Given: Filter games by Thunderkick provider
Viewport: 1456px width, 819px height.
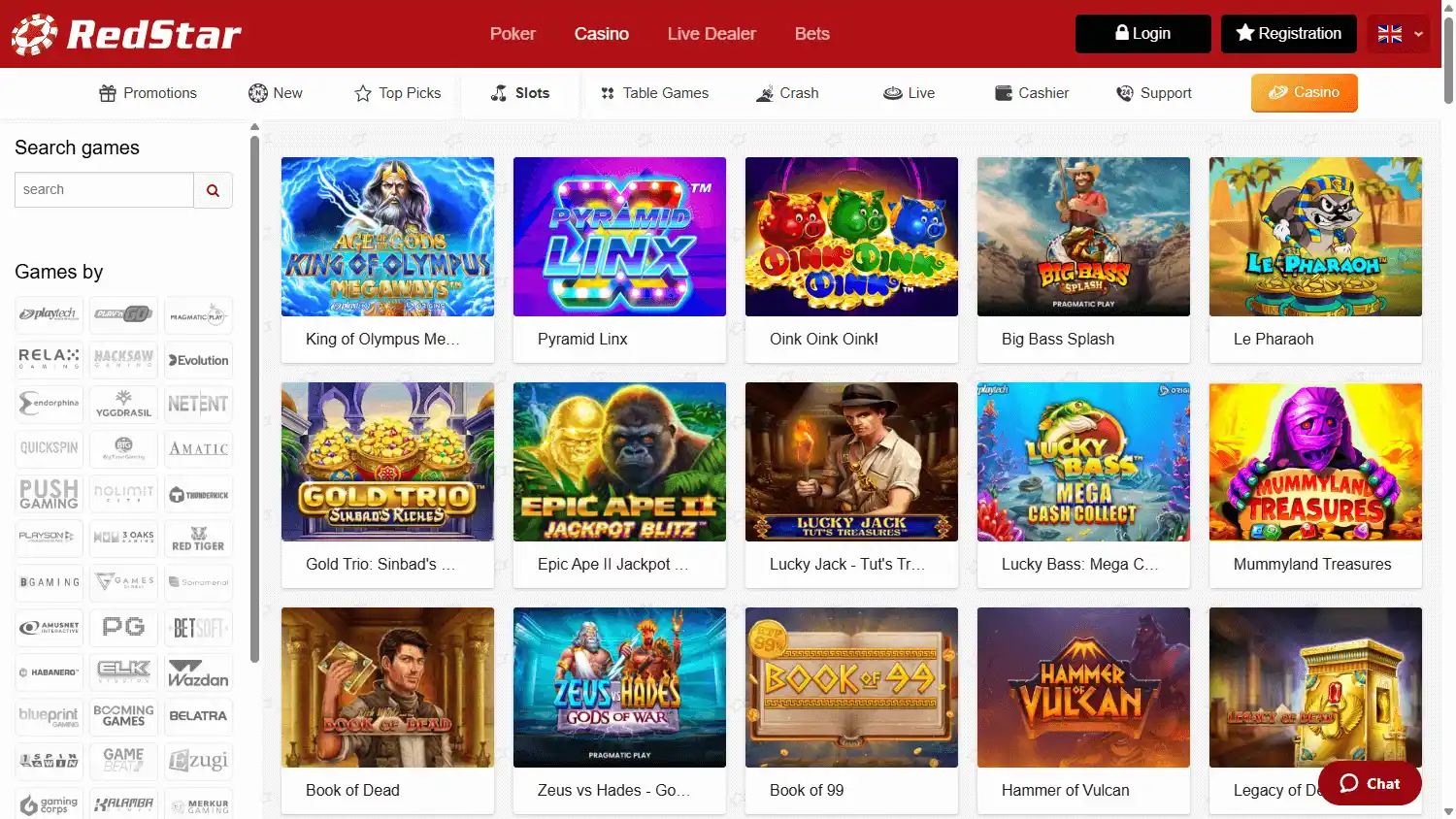Looking at the screenshot, I should (x=198, y=494).
